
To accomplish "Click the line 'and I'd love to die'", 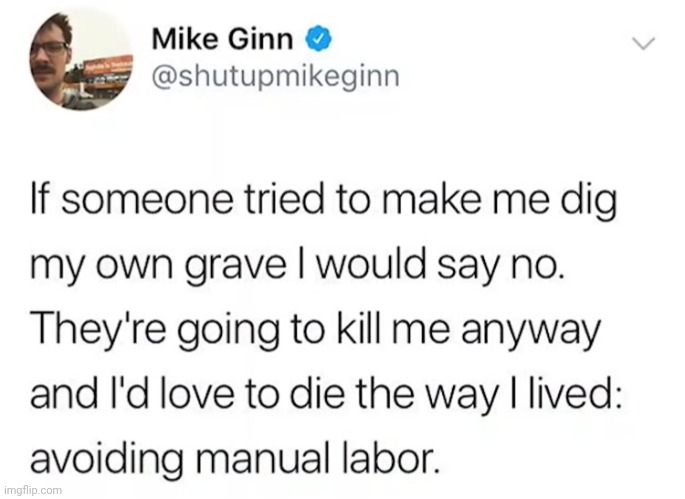I will 325,395.
